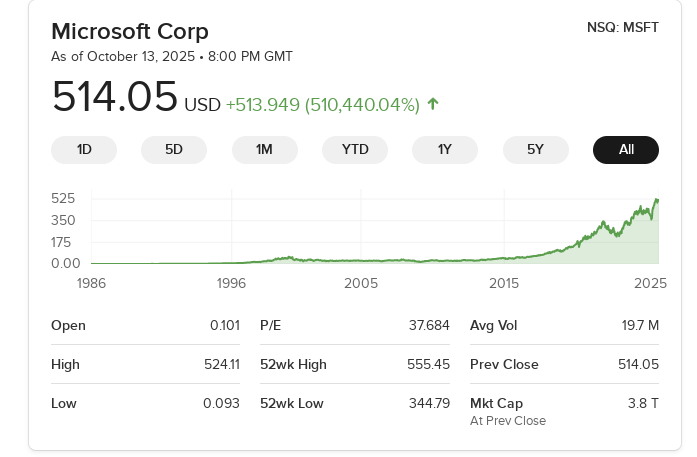Choose the 5Y time range
The height and width of the screenshot is (457, 697).
535,150
